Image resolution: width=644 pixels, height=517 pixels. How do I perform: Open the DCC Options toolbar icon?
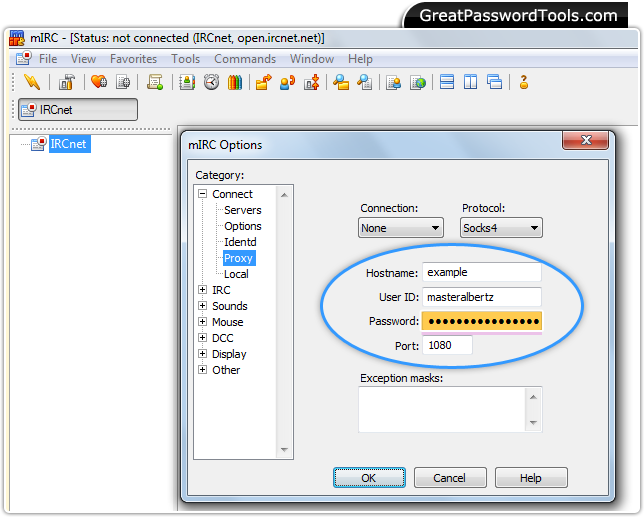coord(311,82)
